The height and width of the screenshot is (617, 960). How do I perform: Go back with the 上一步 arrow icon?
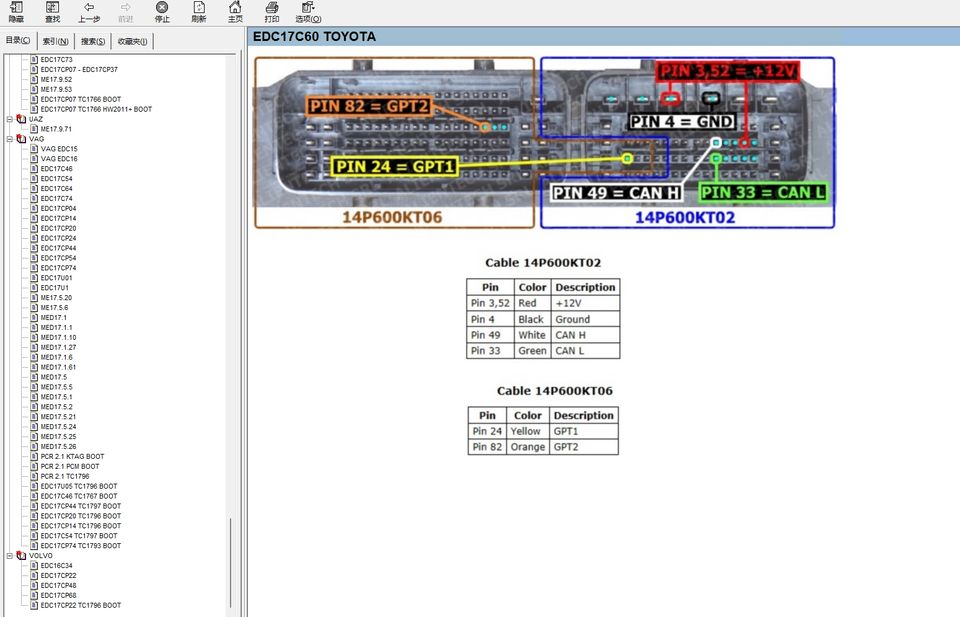point(89,12)
